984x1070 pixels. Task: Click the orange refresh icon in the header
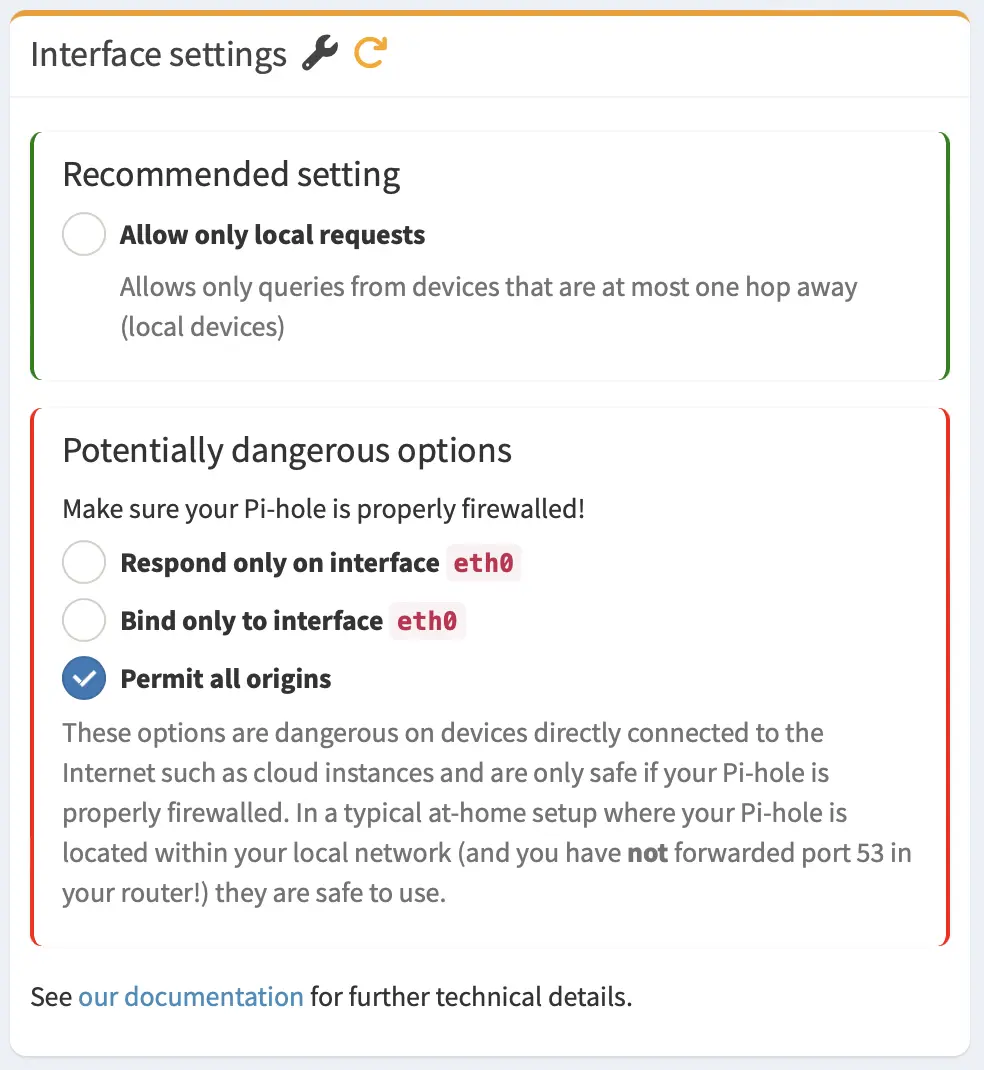coord(369,54)
